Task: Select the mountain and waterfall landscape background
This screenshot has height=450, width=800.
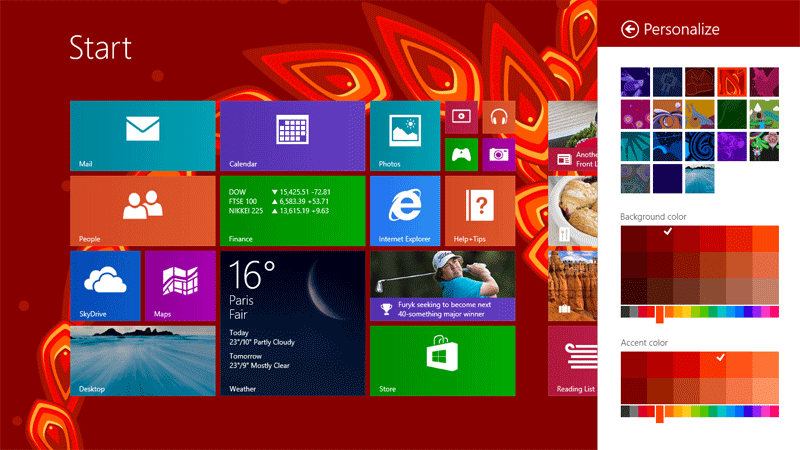Action: pyautogui.click(x=764, y=114)
